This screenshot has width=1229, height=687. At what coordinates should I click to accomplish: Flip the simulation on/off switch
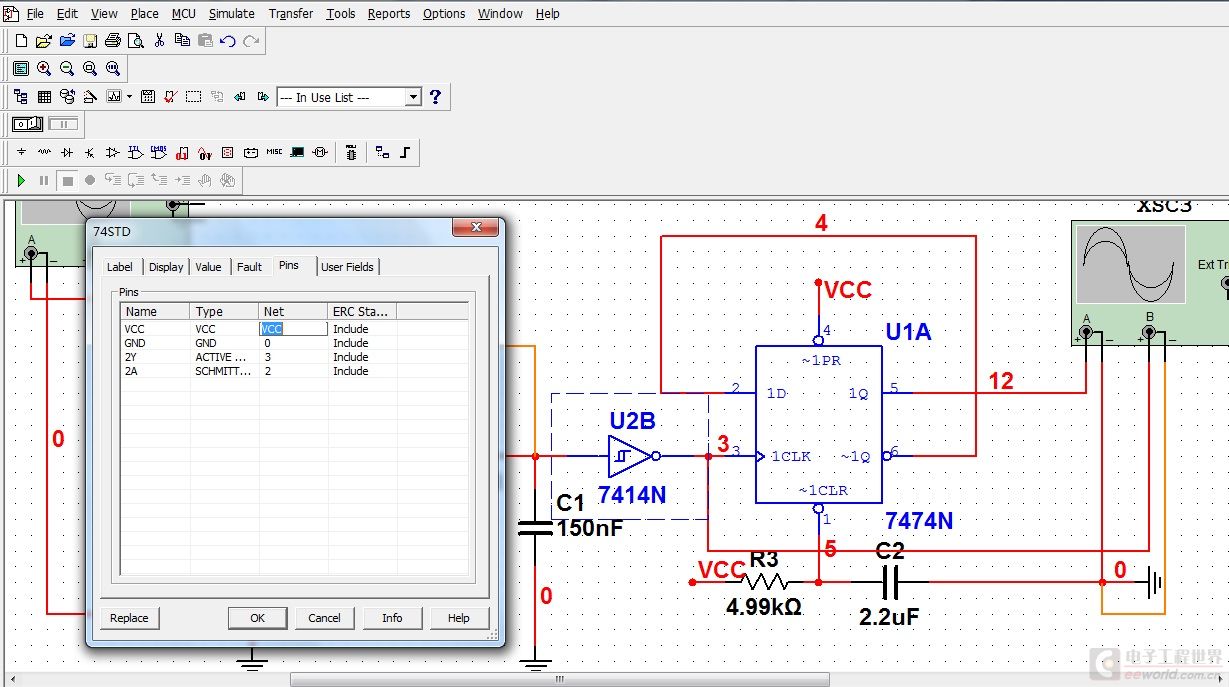pos(28,124)
